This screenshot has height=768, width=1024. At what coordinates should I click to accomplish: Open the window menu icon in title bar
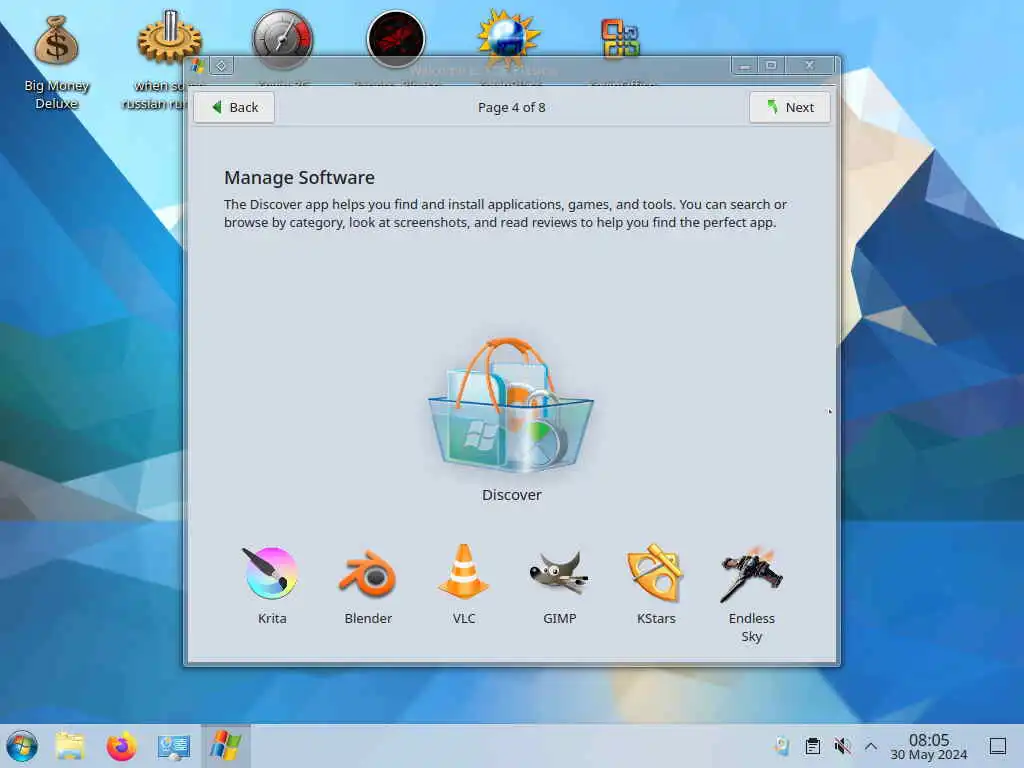[198, 66]
